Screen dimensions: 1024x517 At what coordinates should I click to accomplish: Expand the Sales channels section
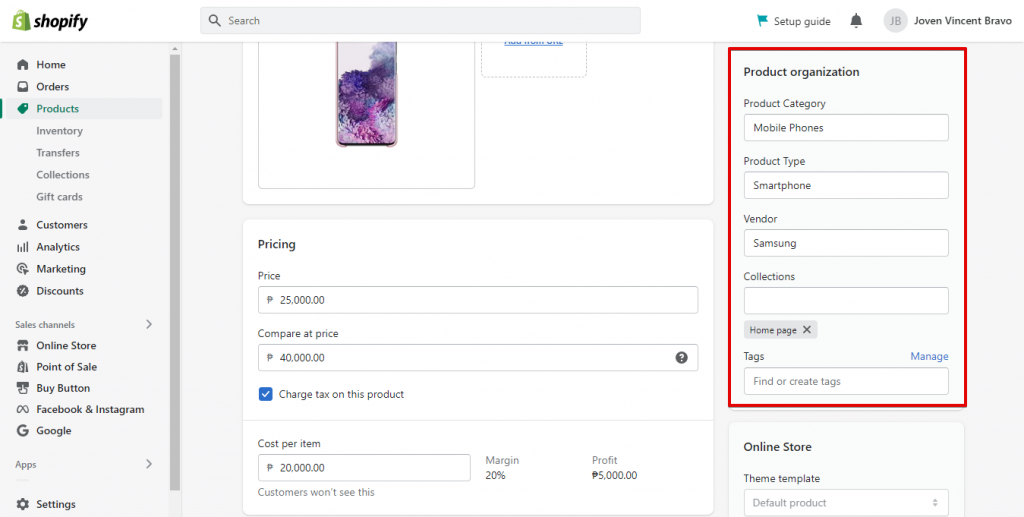[149, 324]
